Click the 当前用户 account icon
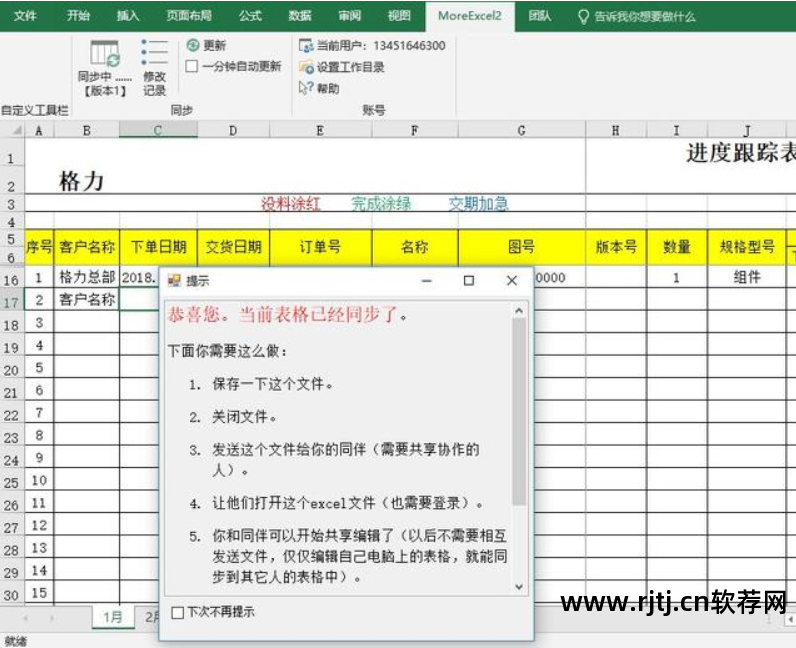 click(x=306, y=46)
